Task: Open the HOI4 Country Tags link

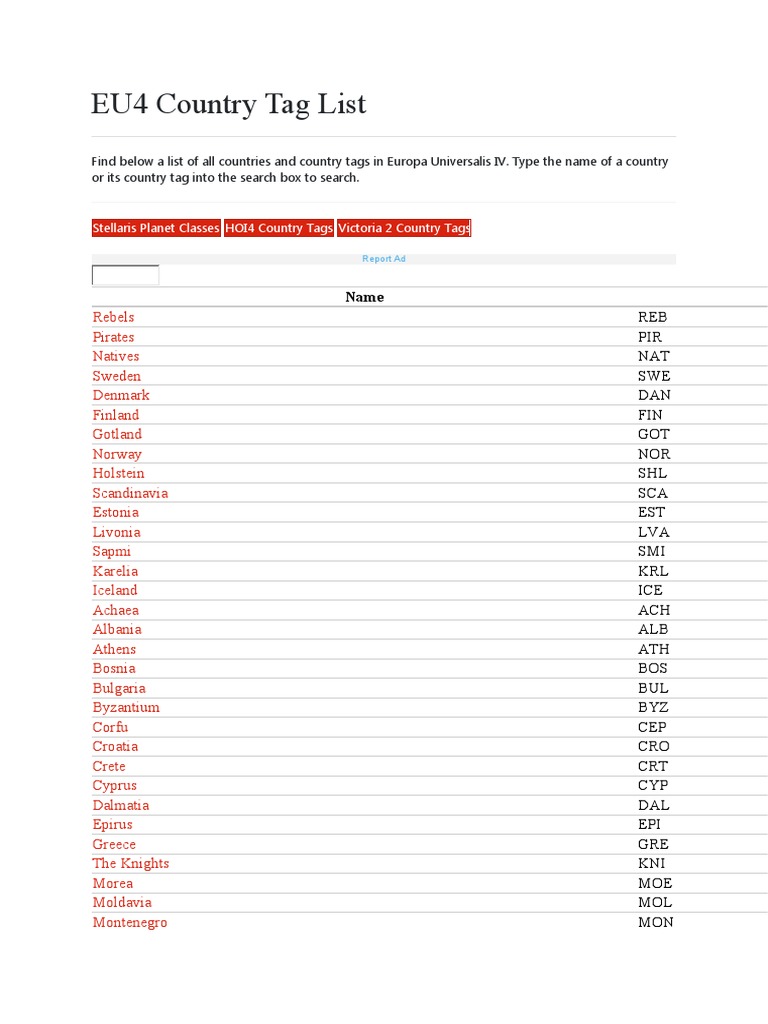Action: 279,228
